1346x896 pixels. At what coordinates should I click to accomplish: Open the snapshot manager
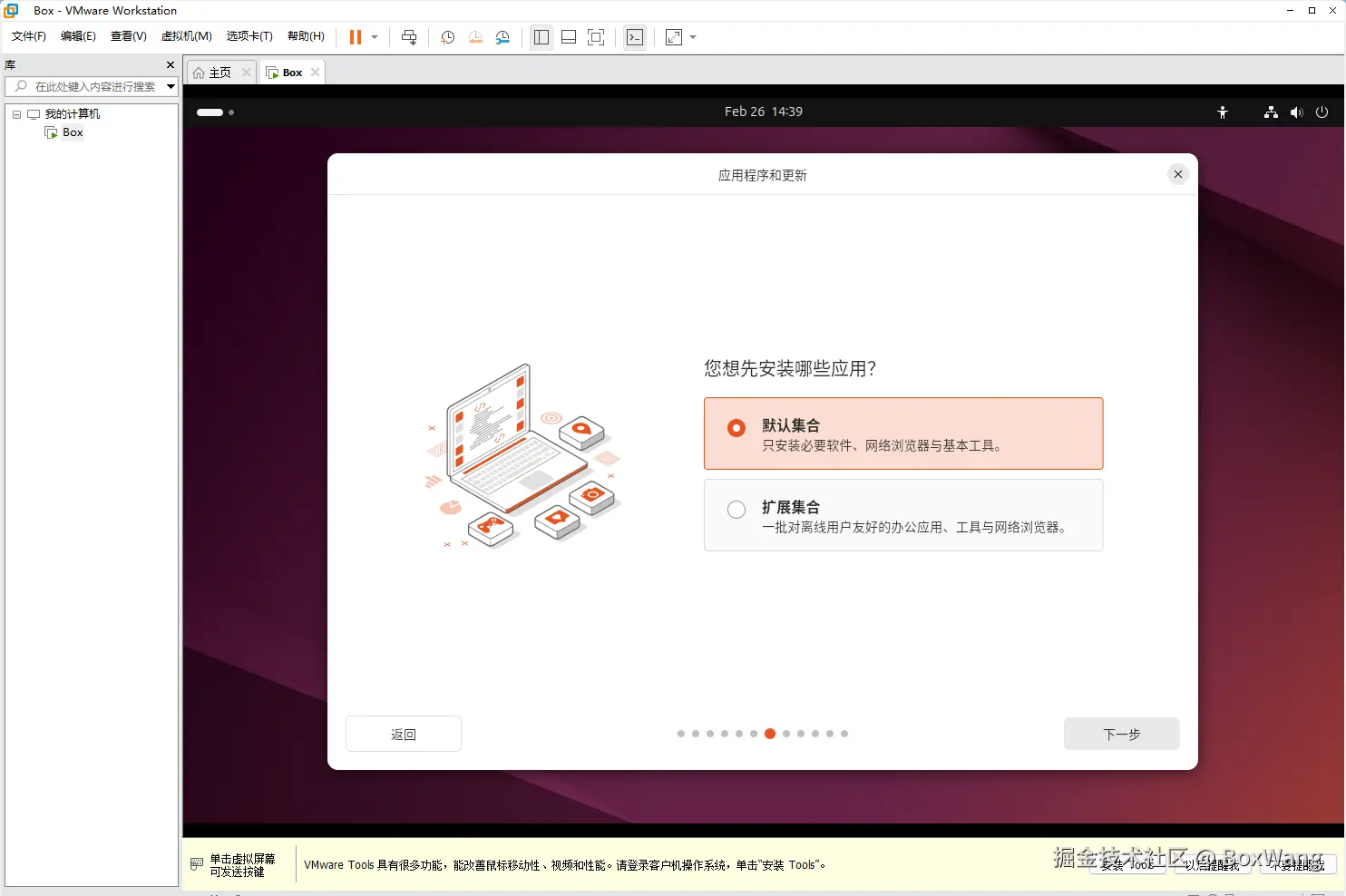point(503,37)
